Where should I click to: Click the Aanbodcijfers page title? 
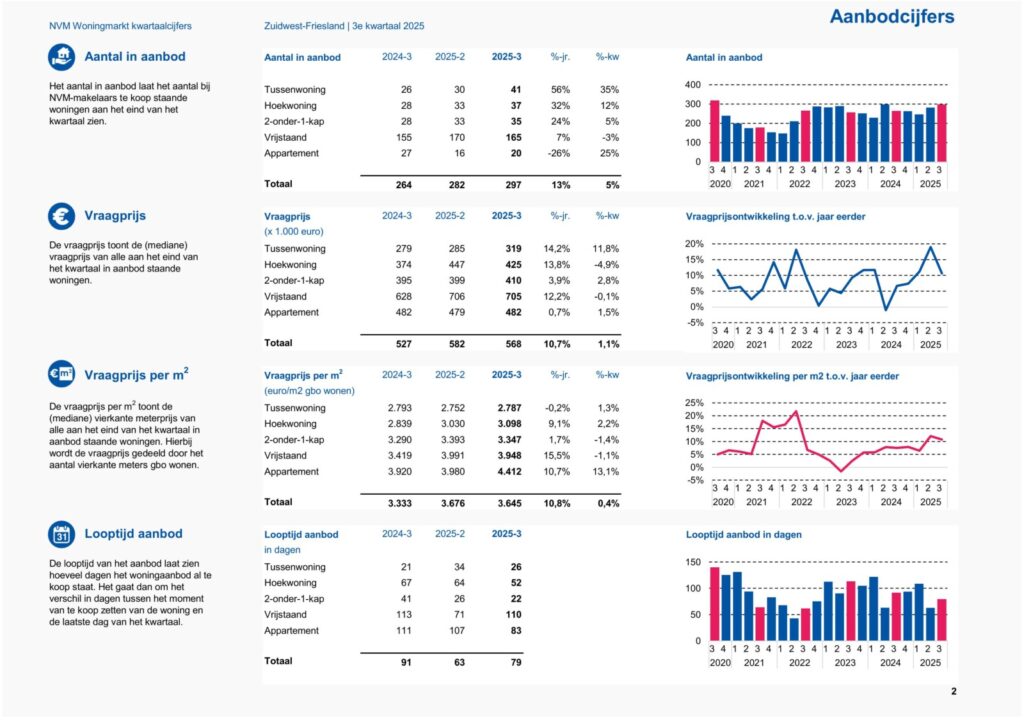891,17
